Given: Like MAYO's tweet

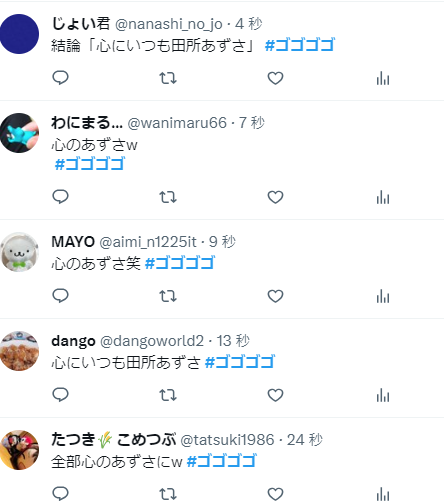Looking at the screenshot, I should [x=275, y=296].
